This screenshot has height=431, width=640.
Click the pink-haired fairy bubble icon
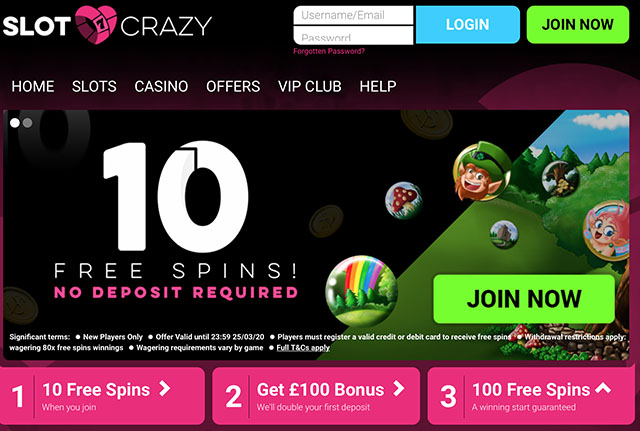[x=607, y=230]
